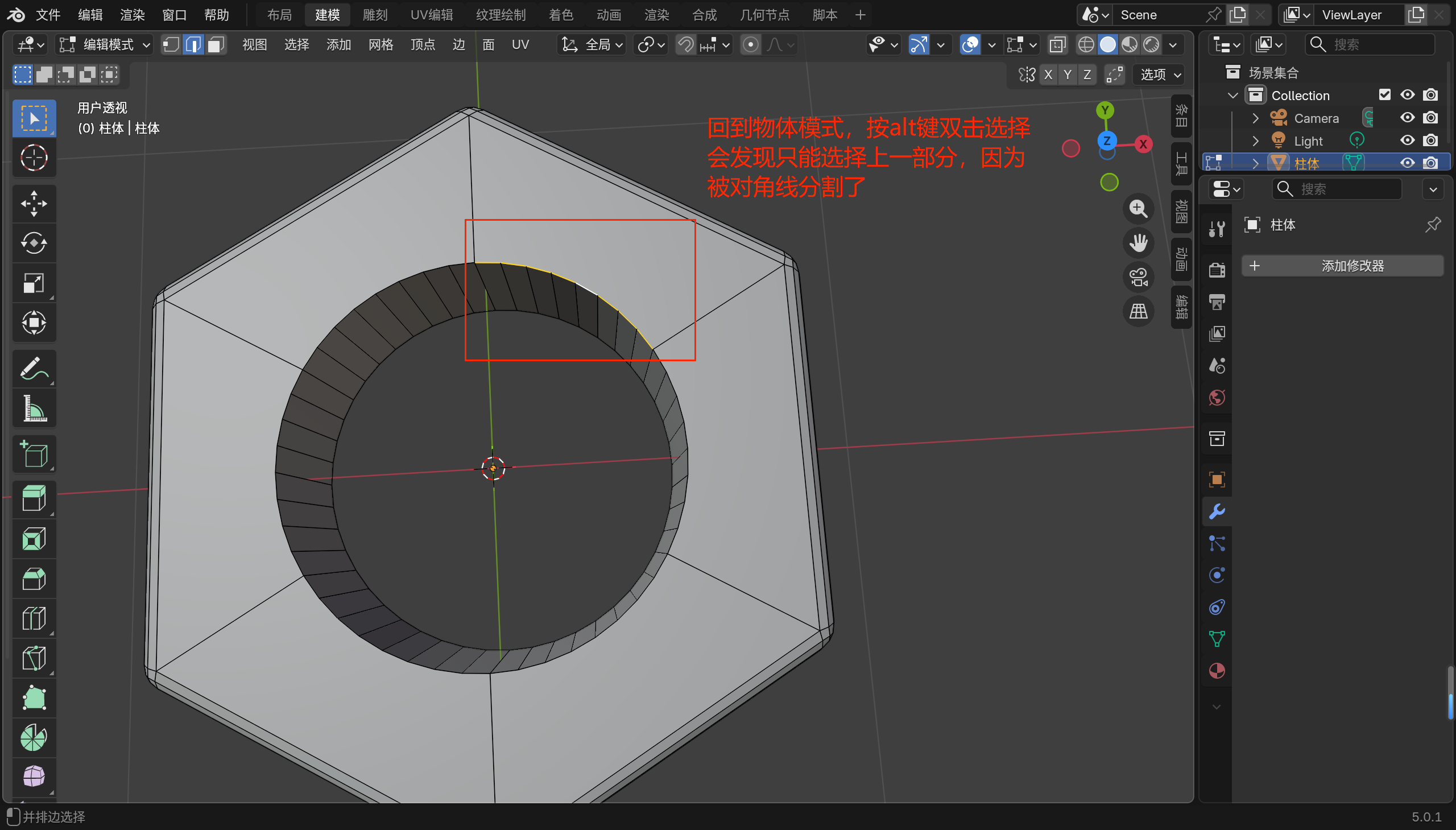
Task: Select the Measure tool
Action: click(x=34, y=408)
